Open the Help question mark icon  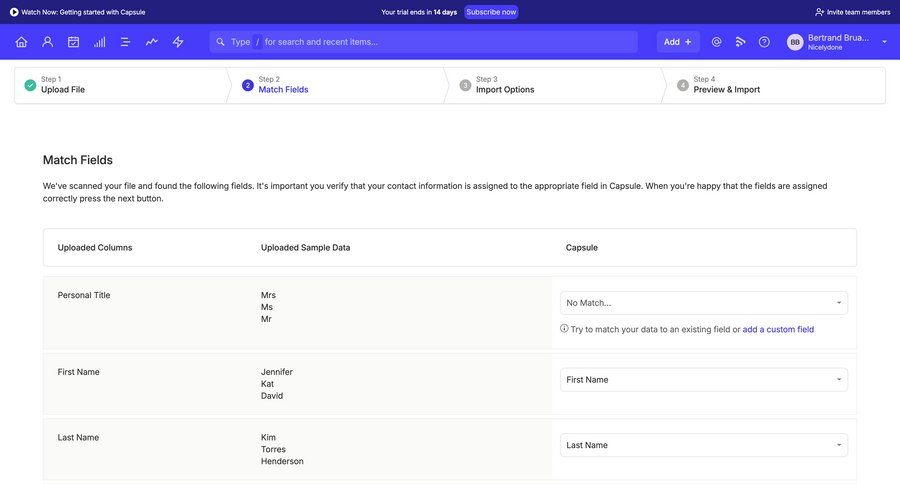pos(764,42)
